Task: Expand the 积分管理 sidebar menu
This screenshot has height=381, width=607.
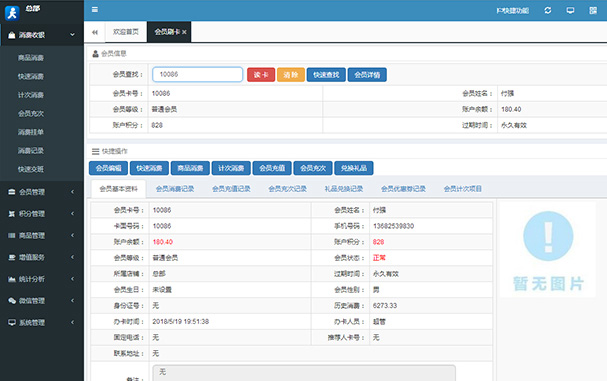Action: pyautogui.click(x=42, y=214)
